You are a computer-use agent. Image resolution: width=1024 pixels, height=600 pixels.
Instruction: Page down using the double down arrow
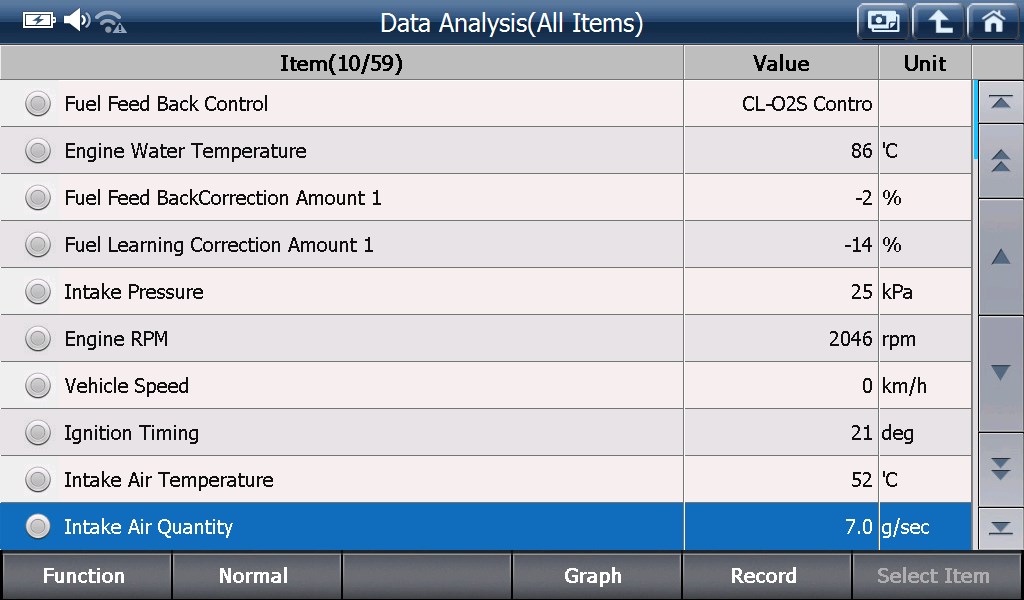coord(1000,469)
